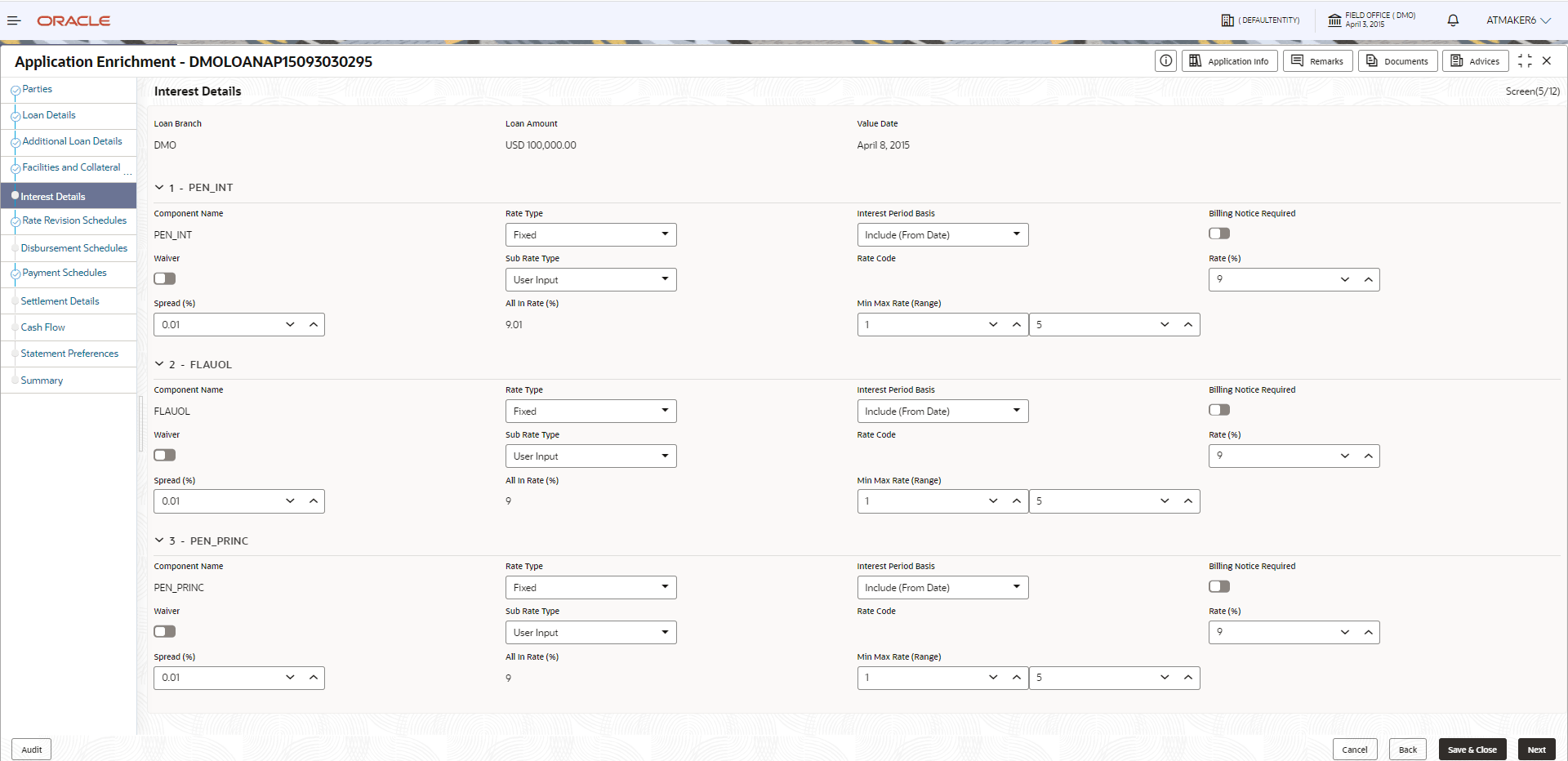Open FLAUOL Rate Type dropdown
This screenshot has height=761, width=1568.
[590, 412]
